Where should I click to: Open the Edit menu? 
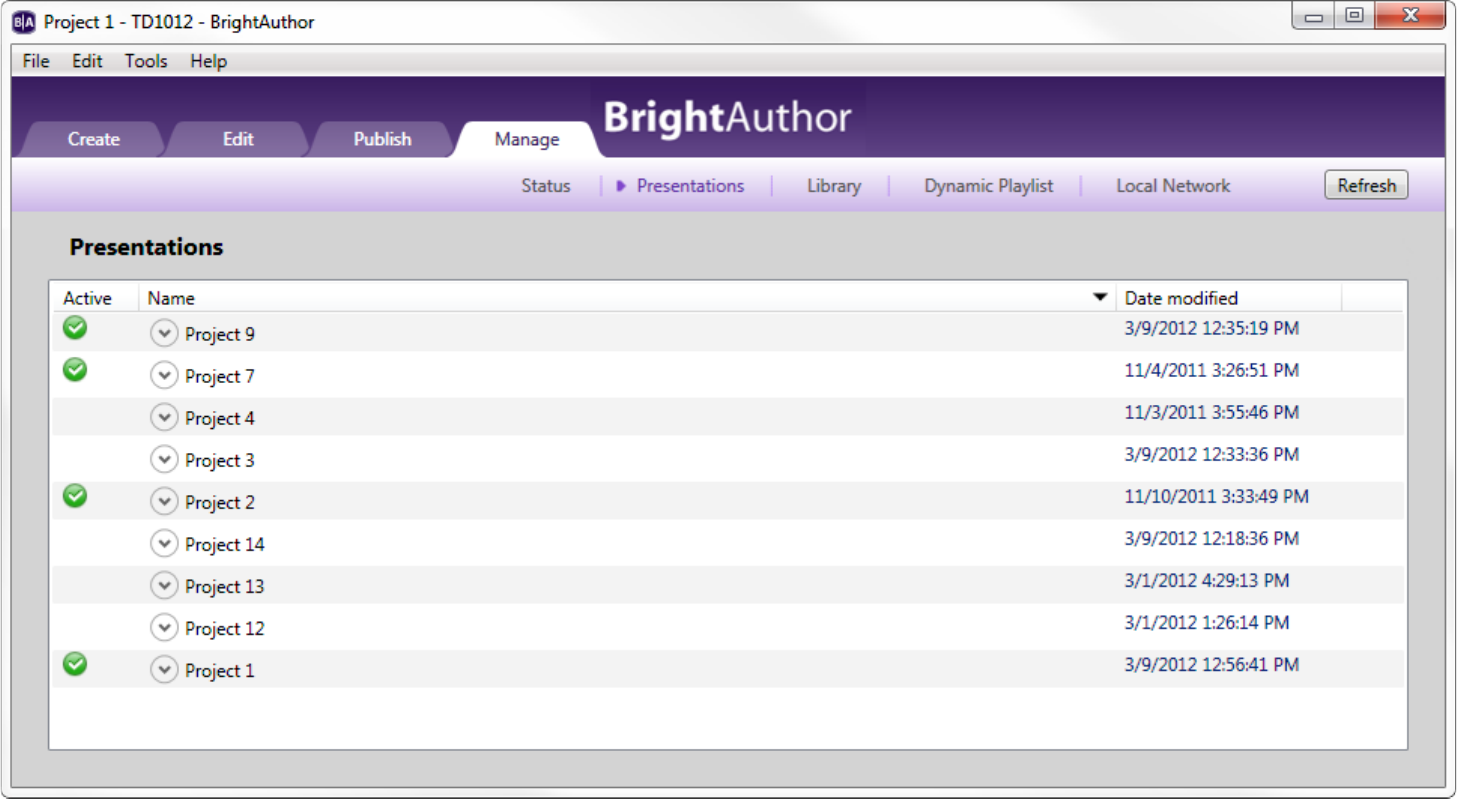pyautogui.click(x=87, y=61)
